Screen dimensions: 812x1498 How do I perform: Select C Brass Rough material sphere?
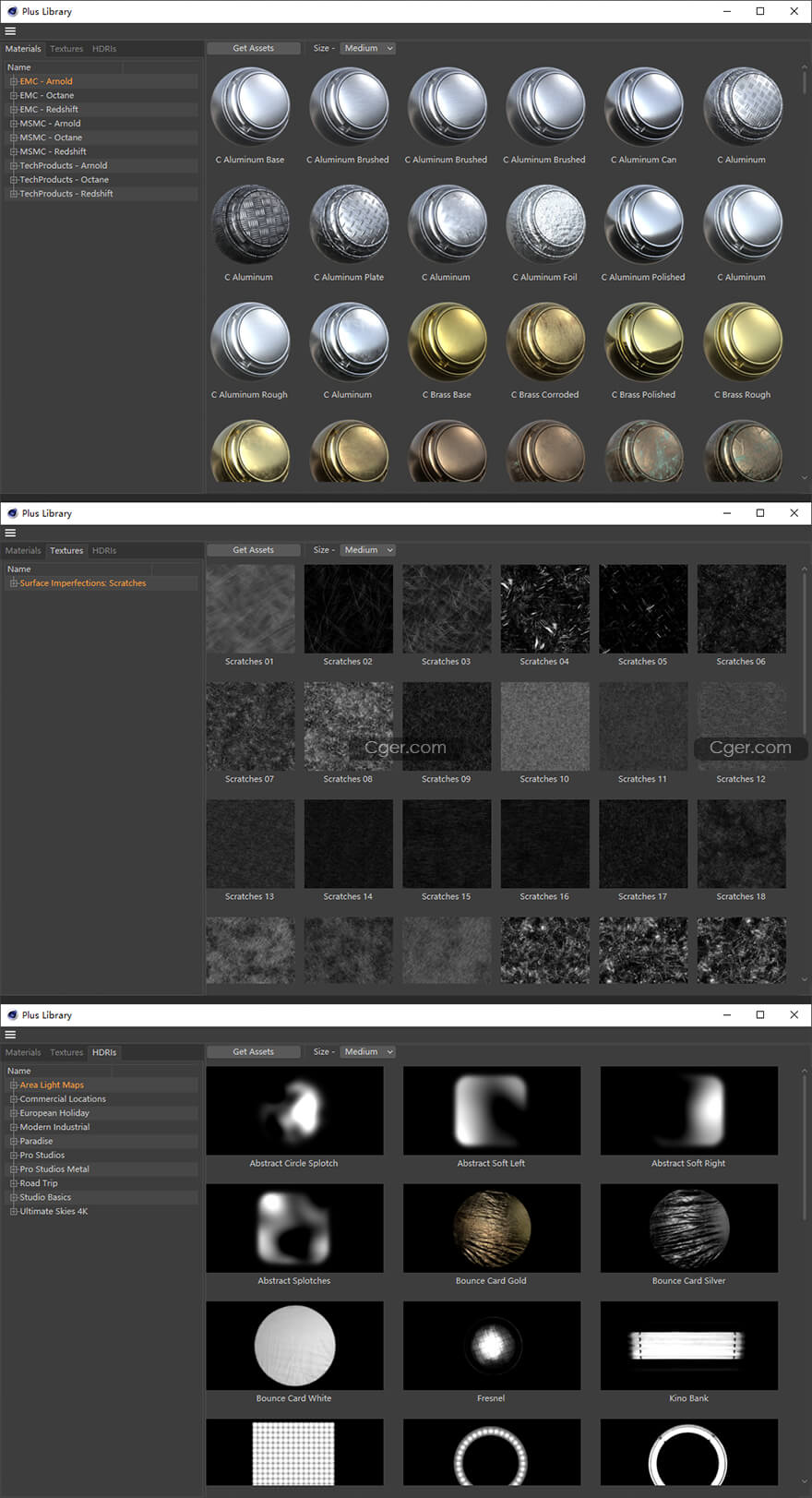(x=743, y=342)
